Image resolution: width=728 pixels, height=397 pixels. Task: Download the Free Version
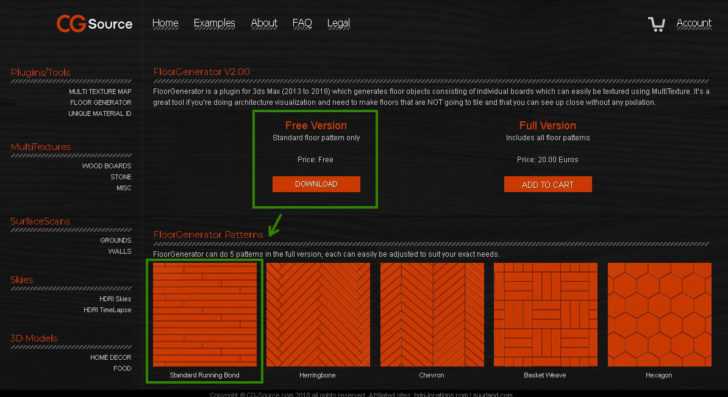pos(316,184)
